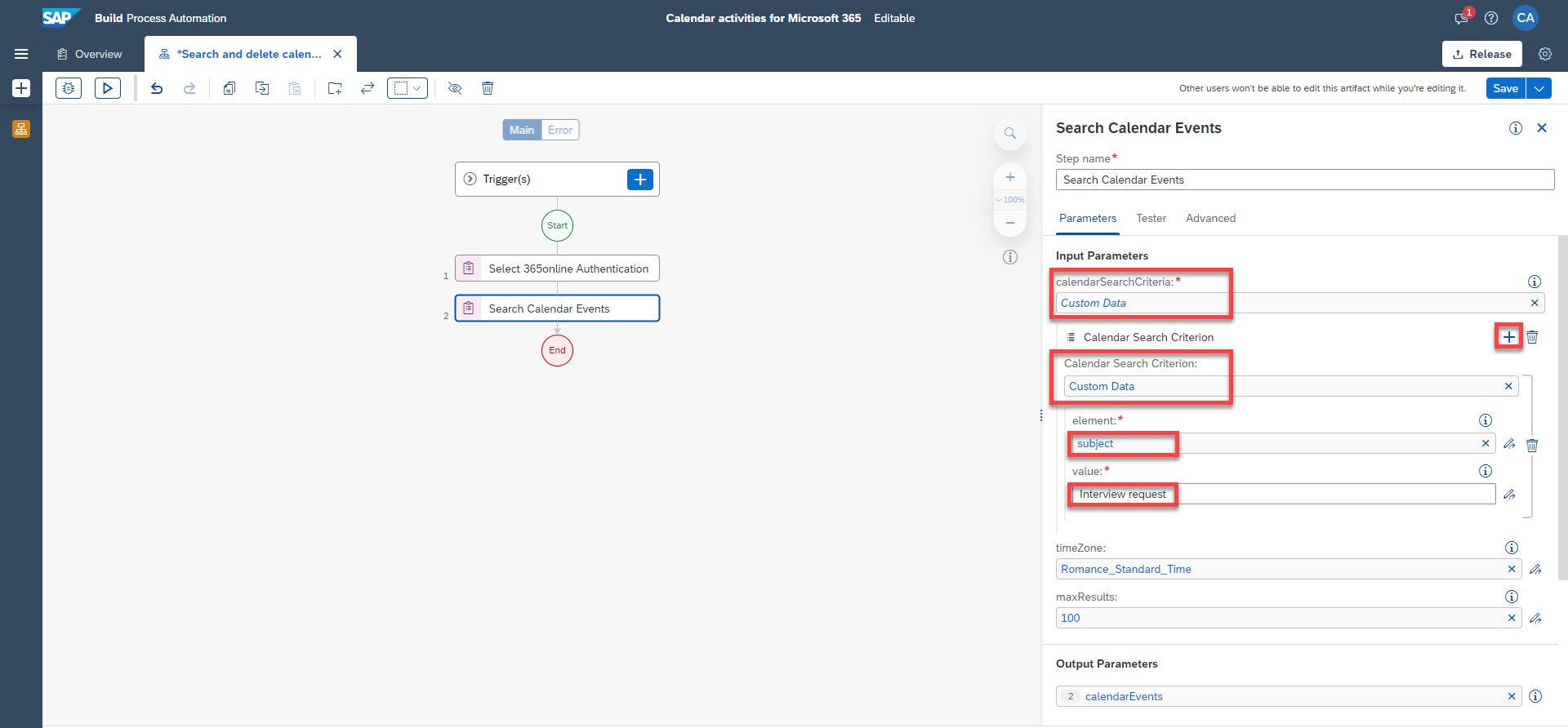Screen dimensions: 1568x728
Task: Click the Save button
Action: [x=1506, y=88]
